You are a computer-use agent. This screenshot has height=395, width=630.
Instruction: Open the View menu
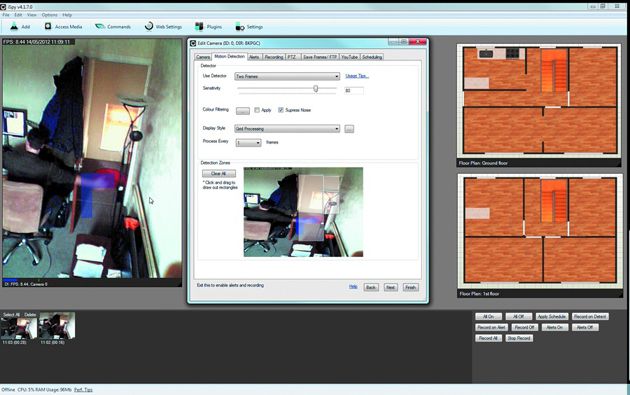point(32,15)
